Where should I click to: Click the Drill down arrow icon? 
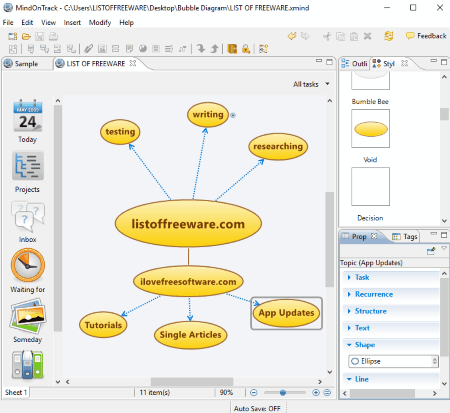[x=201, y=49]
